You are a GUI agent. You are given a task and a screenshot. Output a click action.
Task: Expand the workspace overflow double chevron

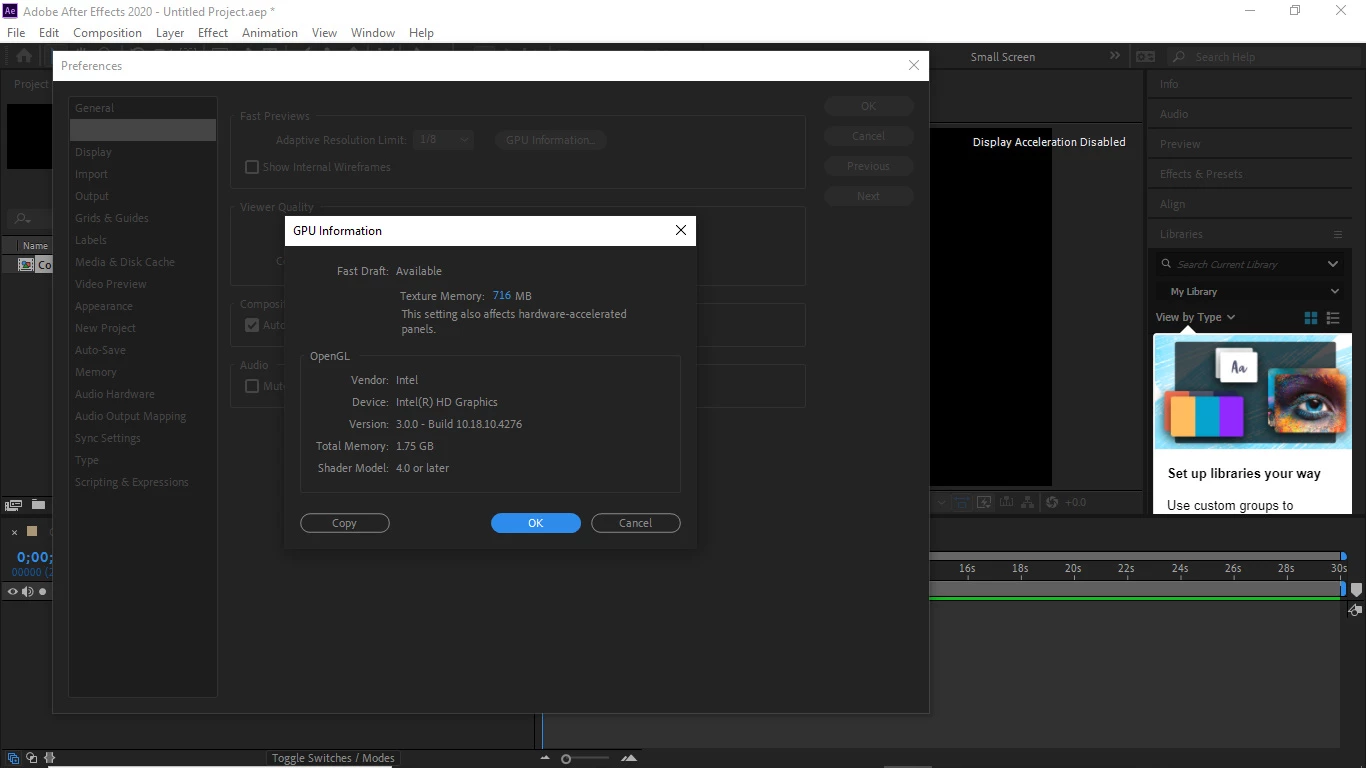click(1115, 56)
